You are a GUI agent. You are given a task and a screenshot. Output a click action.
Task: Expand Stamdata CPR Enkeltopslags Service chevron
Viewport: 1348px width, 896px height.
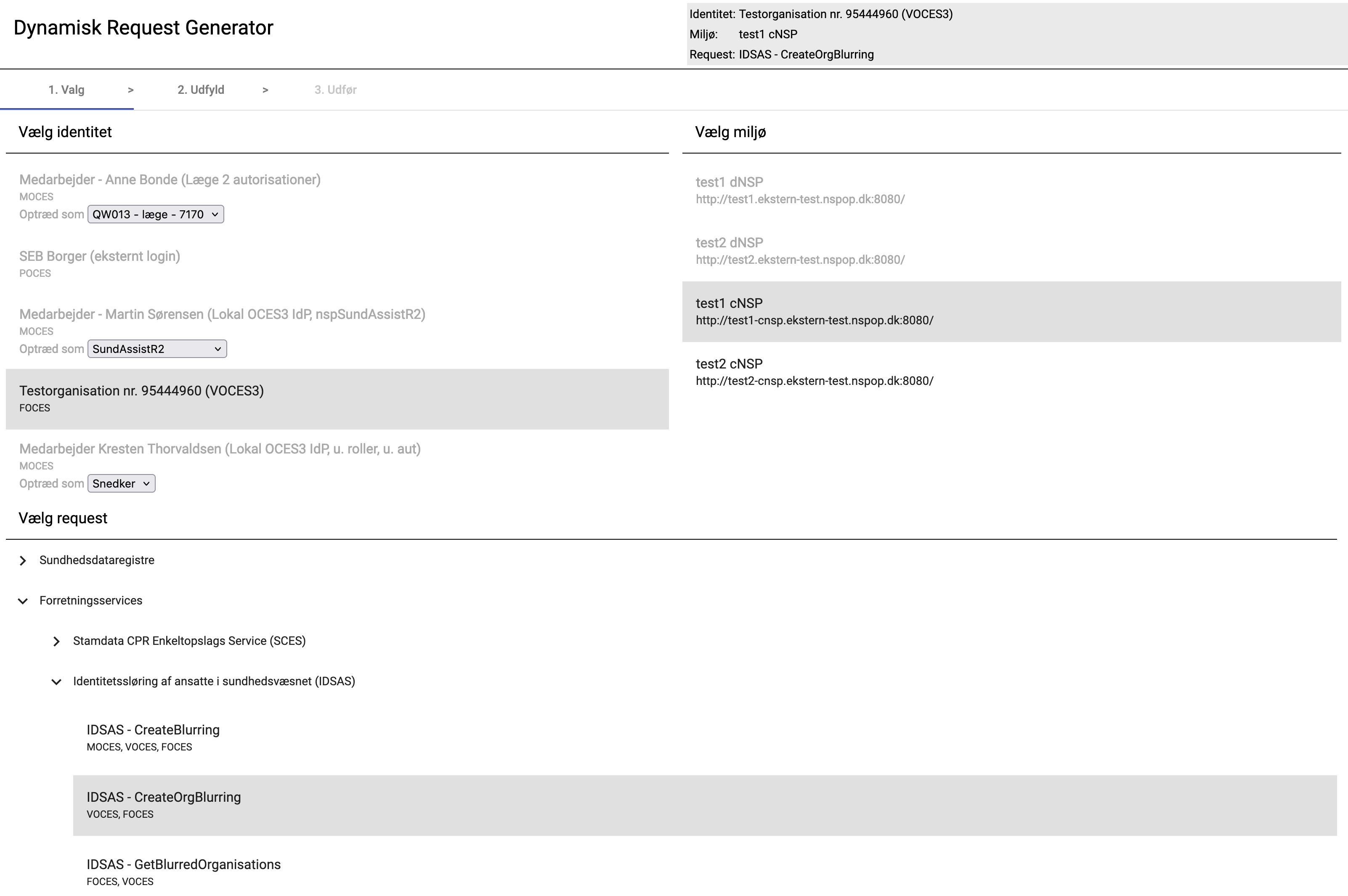[x=56, y=641]
